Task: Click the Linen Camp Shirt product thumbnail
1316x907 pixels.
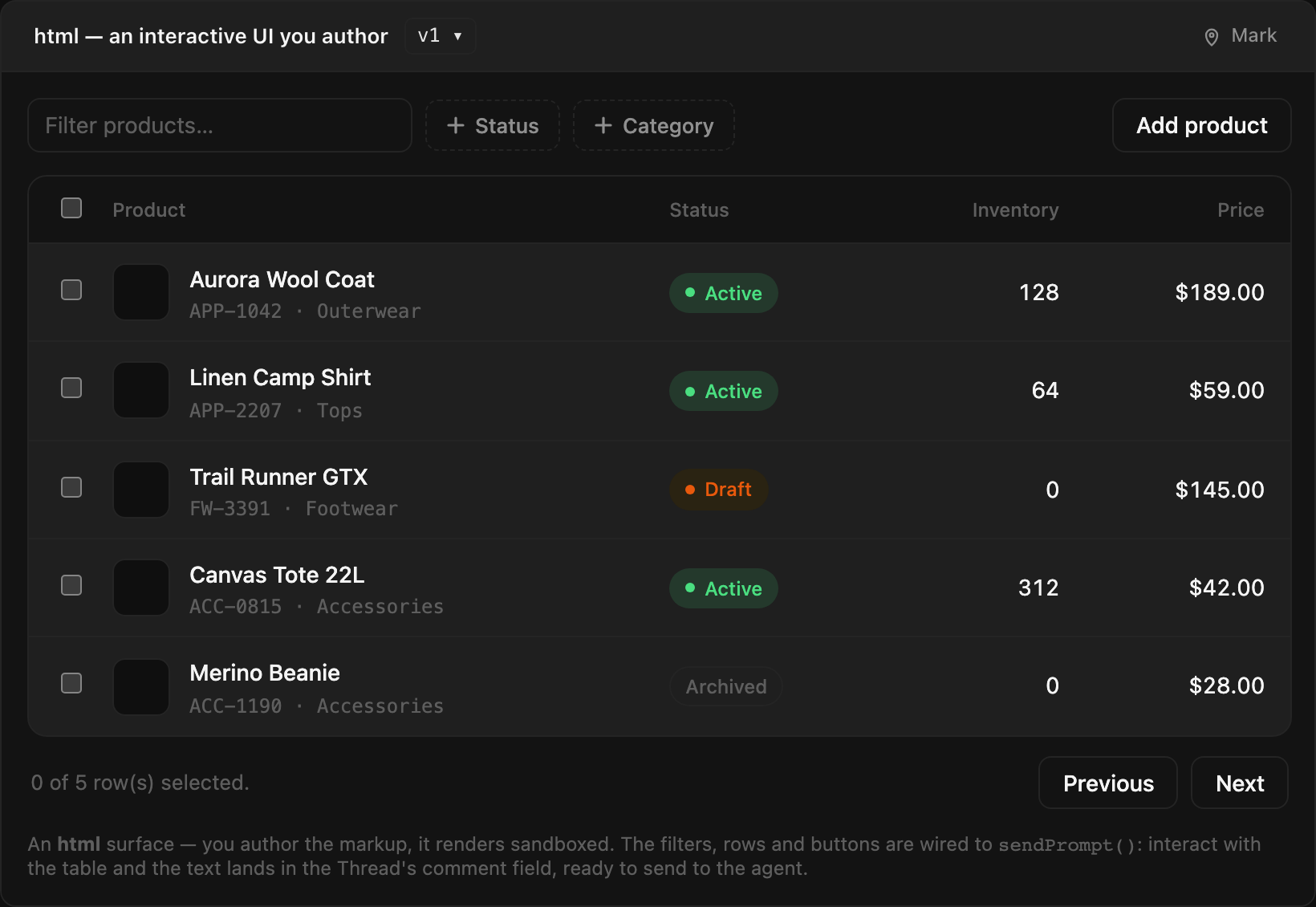Action: pyautogui.click(x=141, y=390)
